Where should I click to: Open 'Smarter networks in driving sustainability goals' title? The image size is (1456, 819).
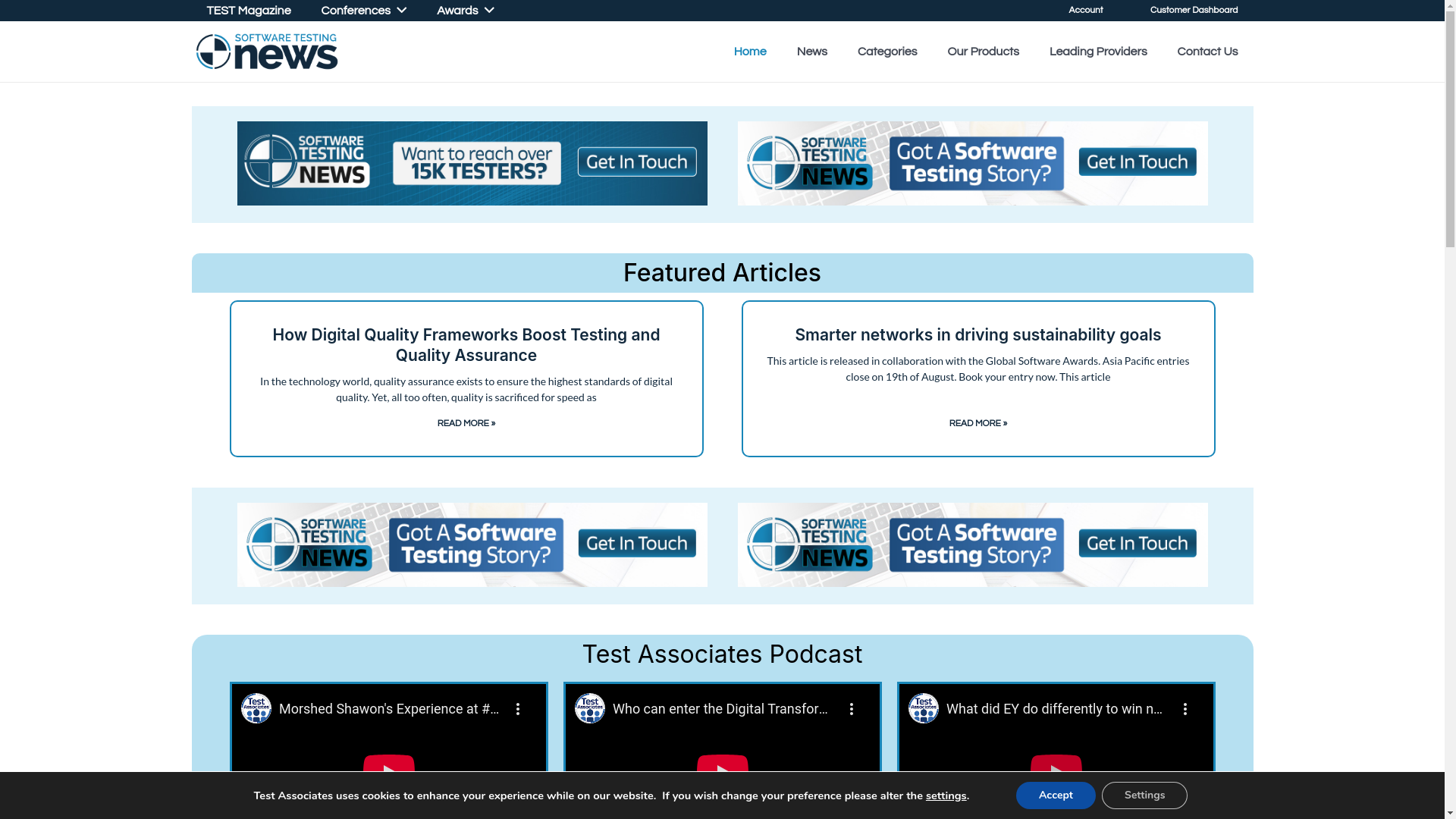pyautogui.click(x=978, y=334)
